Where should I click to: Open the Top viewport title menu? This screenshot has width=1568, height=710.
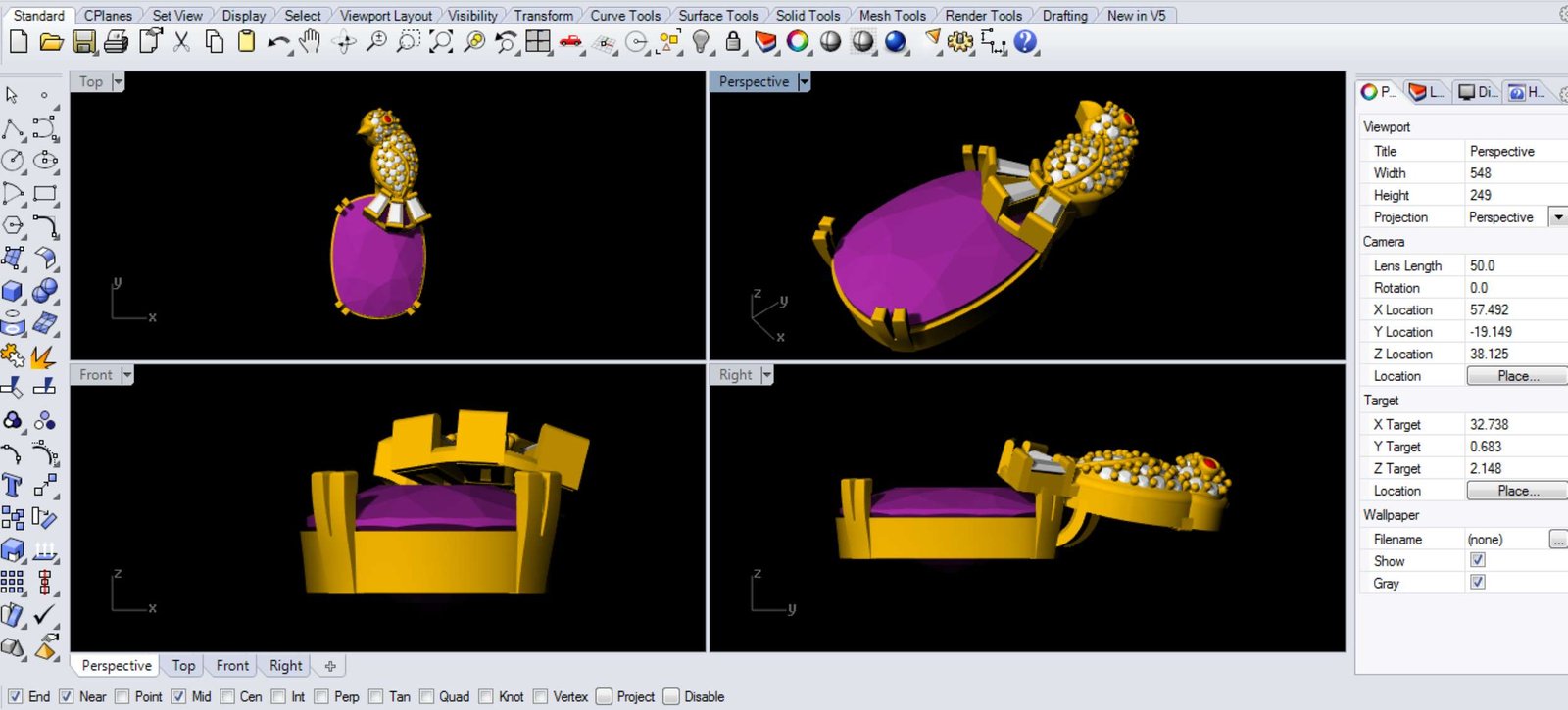pyautogui.click(x=118, y=82)
